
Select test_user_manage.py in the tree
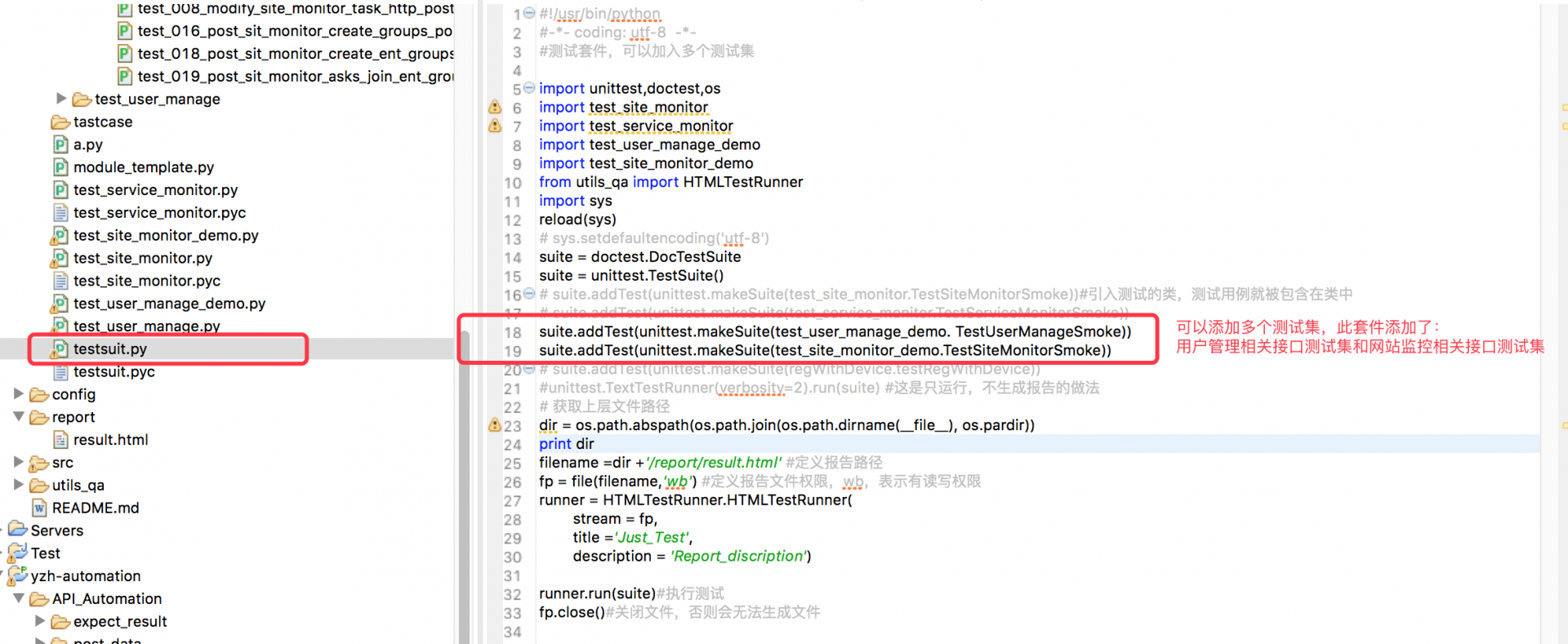point(147,326)
